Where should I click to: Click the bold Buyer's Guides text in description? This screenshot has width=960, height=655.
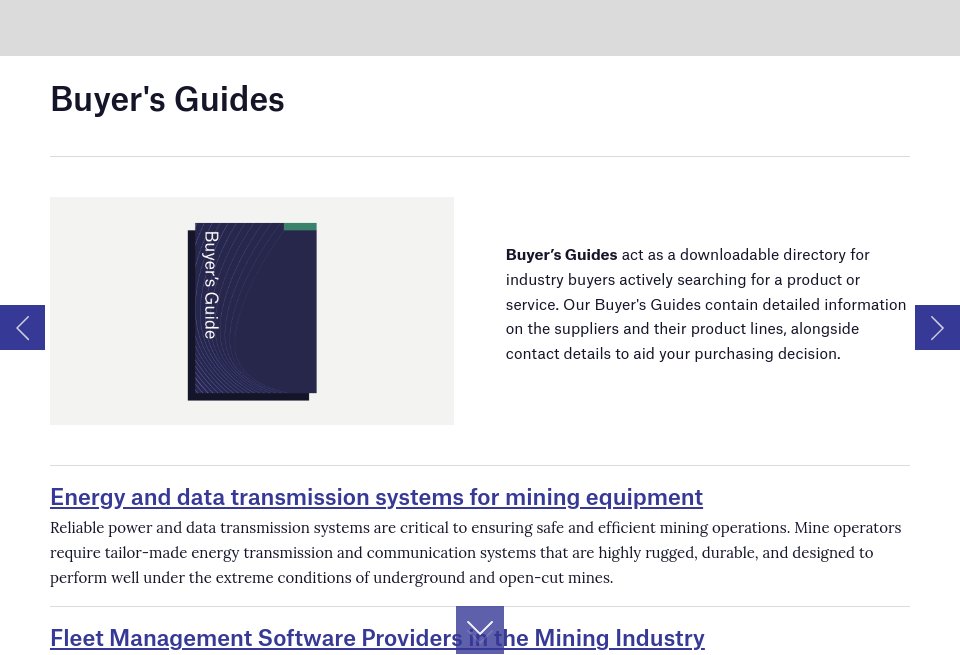coord(561,255)
